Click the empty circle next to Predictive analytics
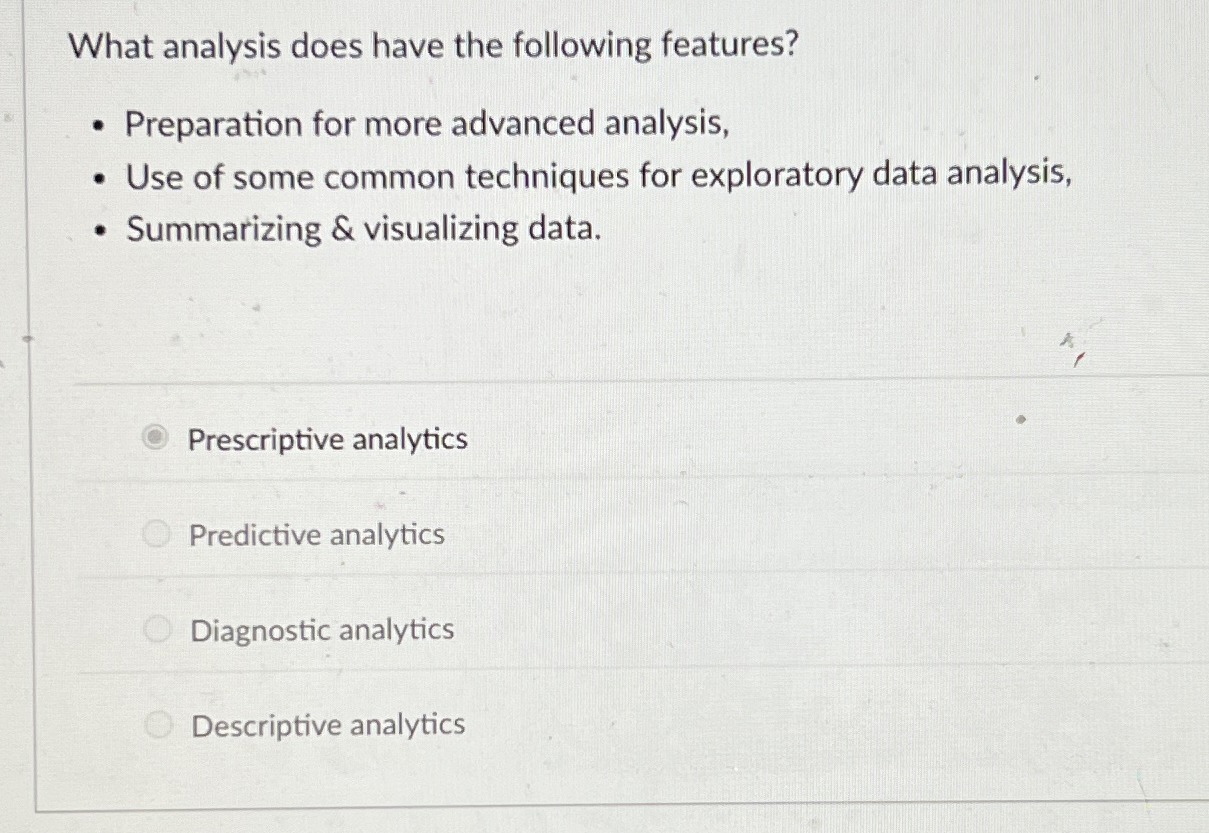The height and width of the screenshot is (833, 1209). [x=157, y=534]
